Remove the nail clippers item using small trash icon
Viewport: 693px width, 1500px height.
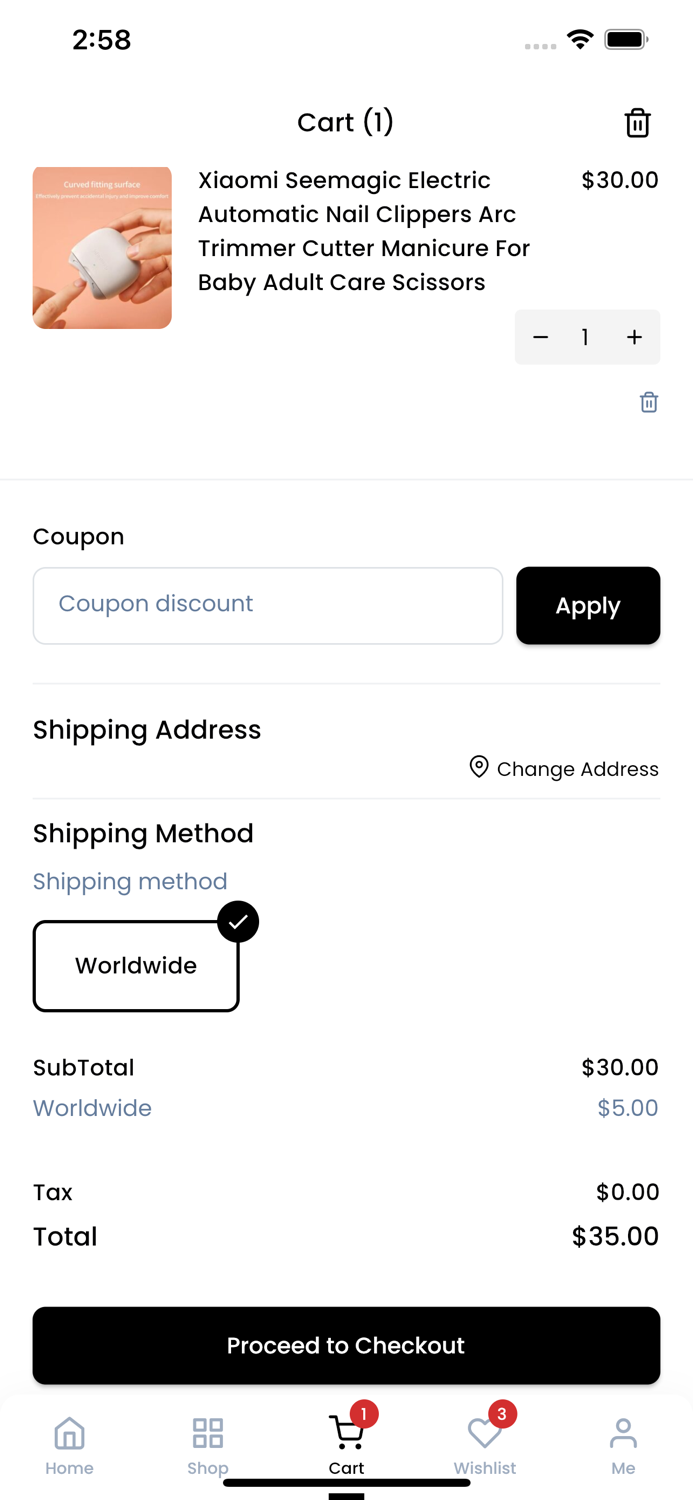(x=649, y=402)
